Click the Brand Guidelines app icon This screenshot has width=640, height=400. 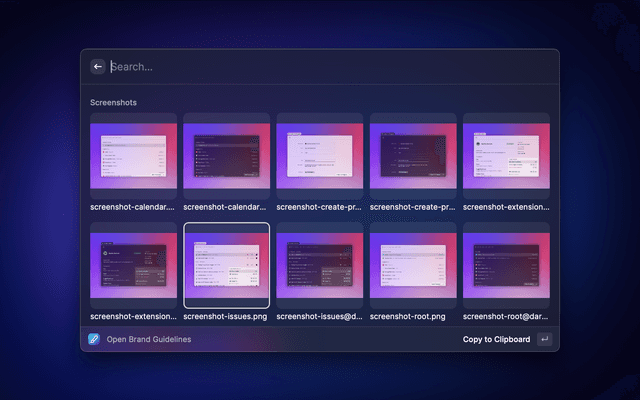pos(94,339)
